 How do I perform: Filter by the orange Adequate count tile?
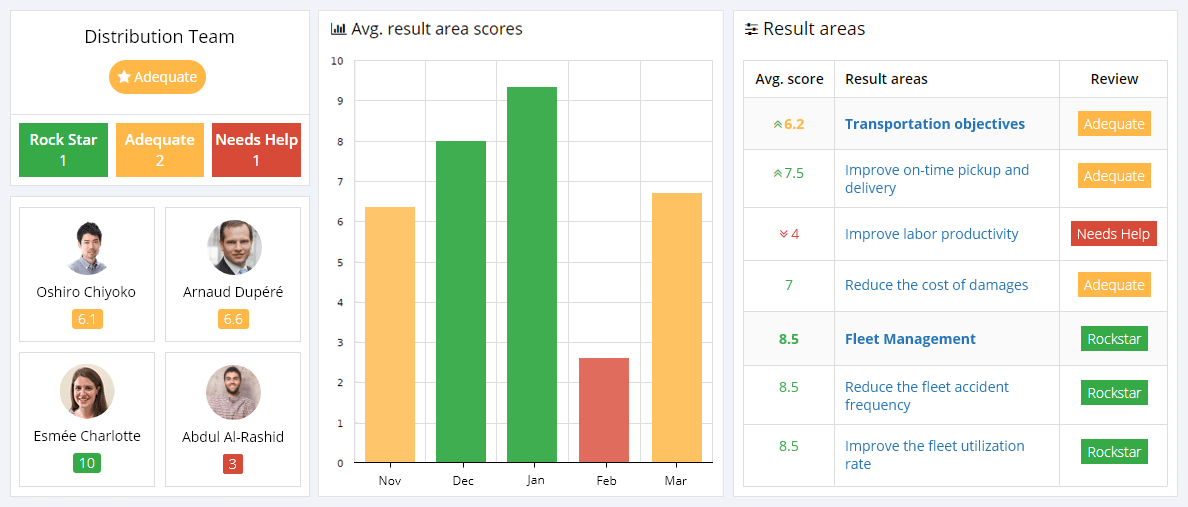click(x=160, y=150)
